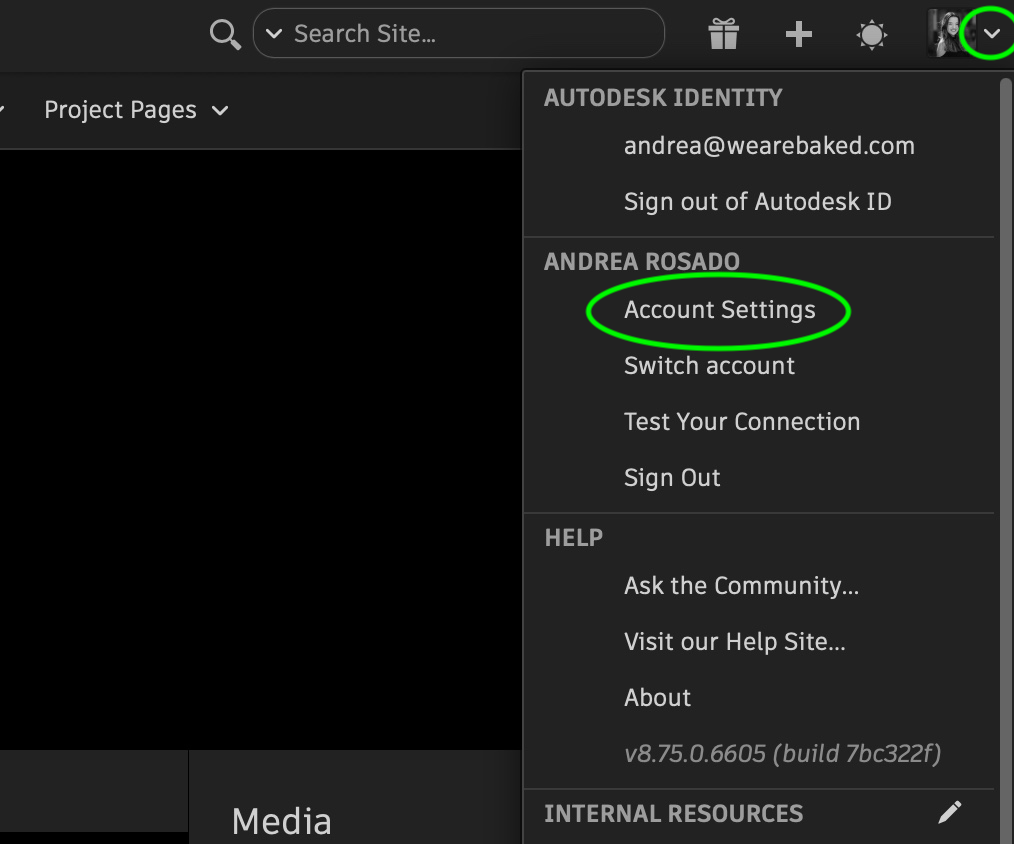Viewport: 1014px width, 844px height.
Task: Open the gift box what's new icon
Action: [723, 35]
